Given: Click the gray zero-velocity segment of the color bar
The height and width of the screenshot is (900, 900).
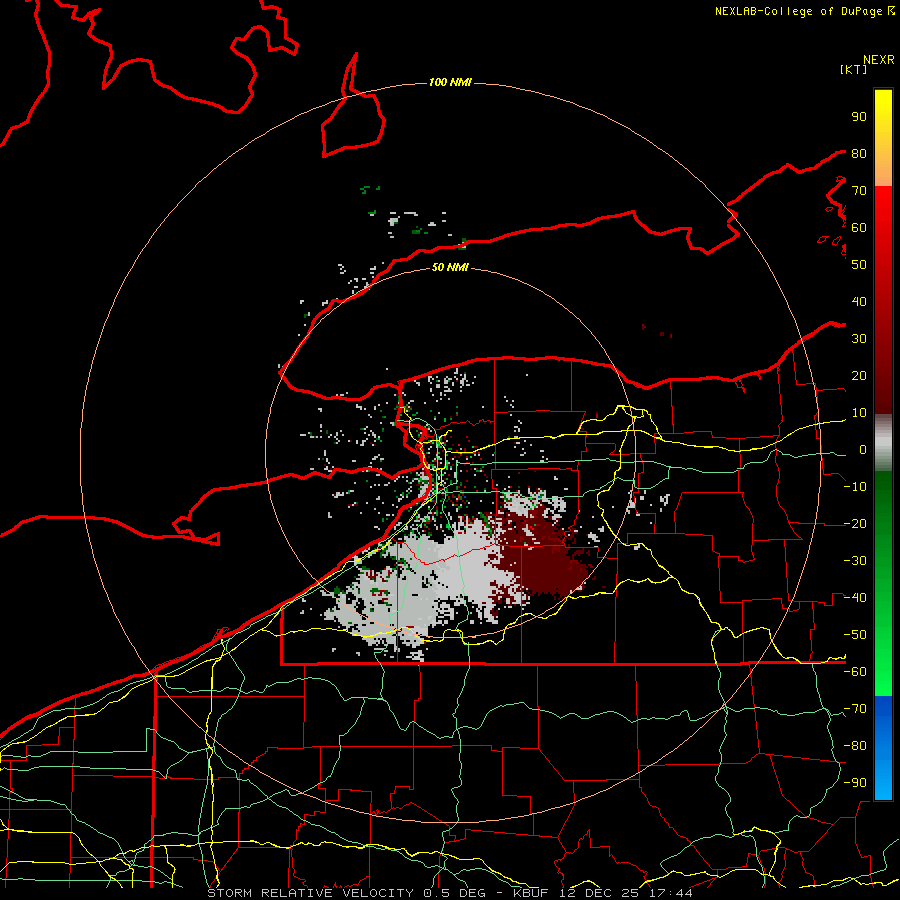Looking at the screenshot, I should (x=883, y=443).
